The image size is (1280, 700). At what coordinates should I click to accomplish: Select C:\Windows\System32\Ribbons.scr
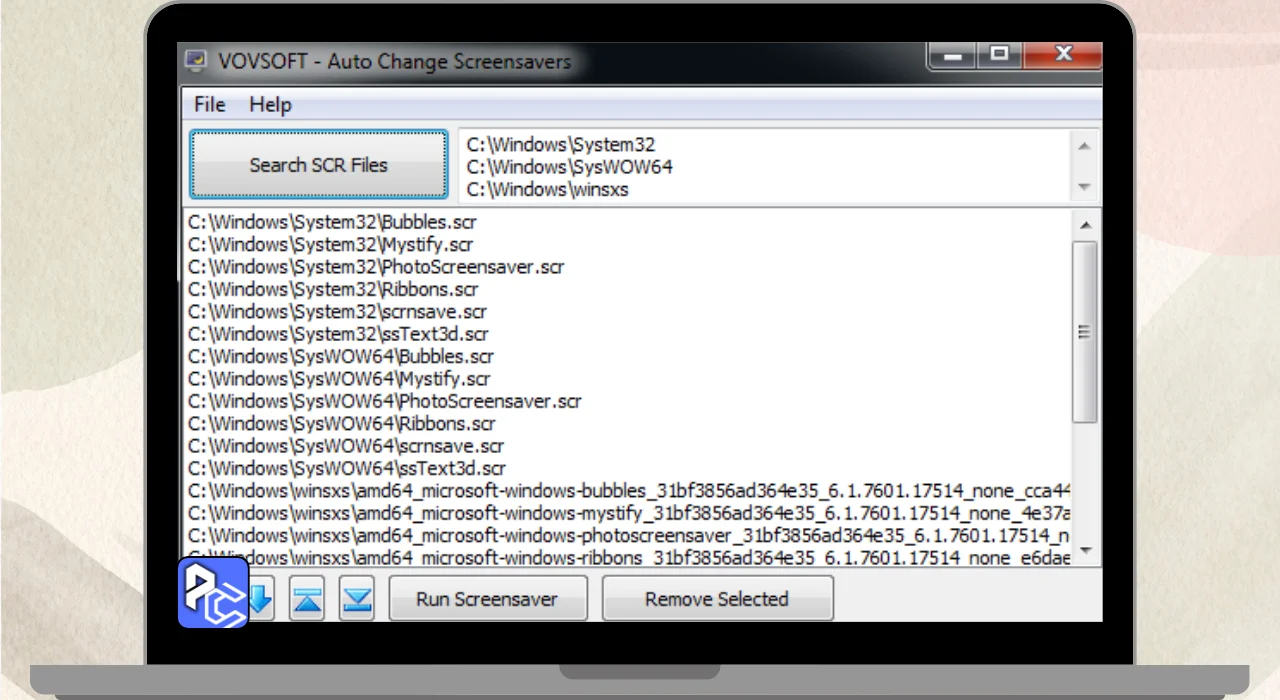pos(333,290)
